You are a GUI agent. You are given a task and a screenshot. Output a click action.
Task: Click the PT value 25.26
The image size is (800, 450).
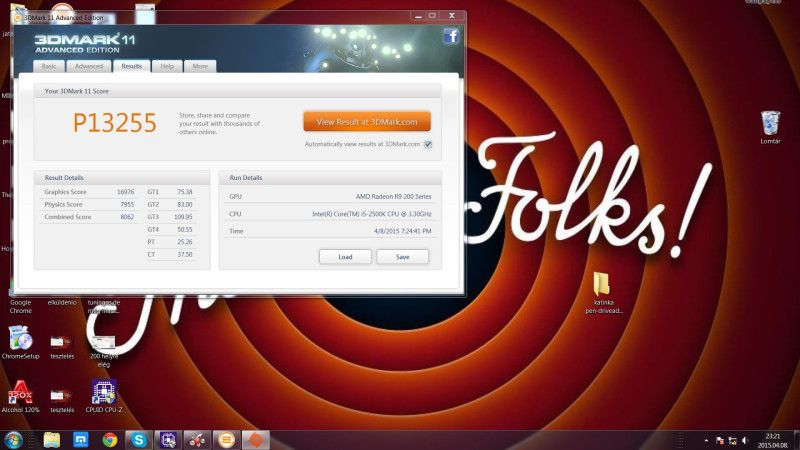click(x=185, y=242)
